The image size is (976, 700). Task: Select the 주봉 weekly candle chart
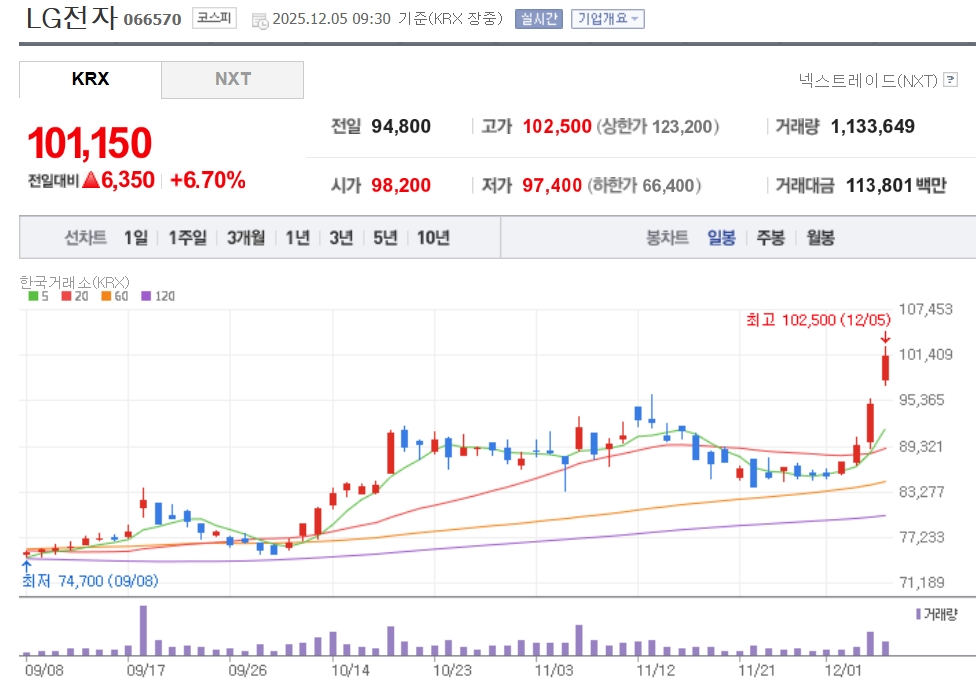[771, 238]
